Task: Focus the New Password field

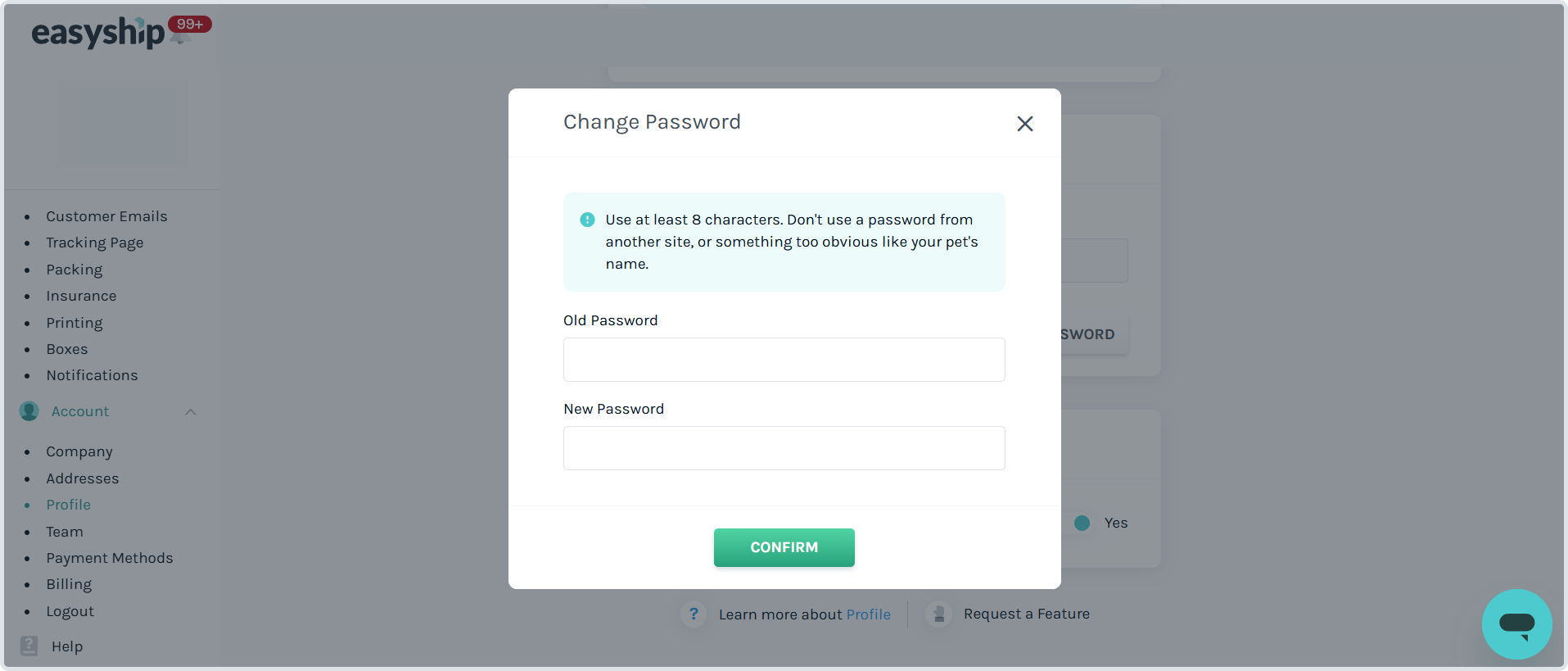Action: (x=784, y=448)
